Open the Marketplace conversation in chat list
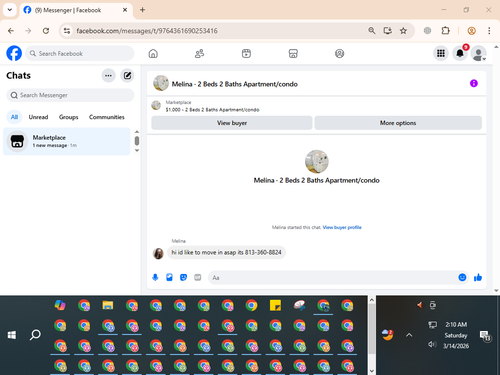This screenshot has height=375, width=500. pyautogui.click(x=67, y=141)
